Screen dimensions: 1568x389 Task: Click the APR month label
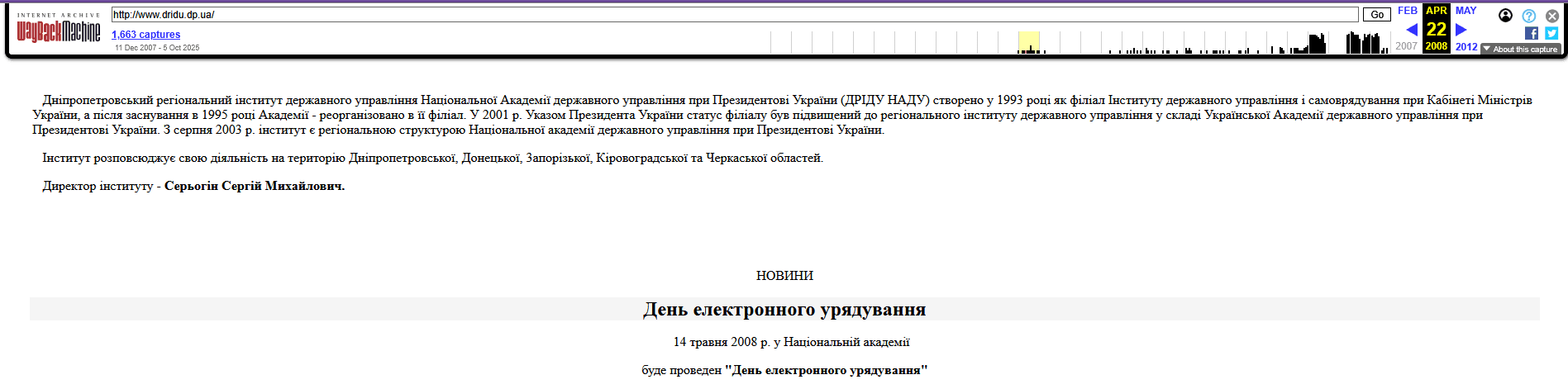tap(1437, 11)
